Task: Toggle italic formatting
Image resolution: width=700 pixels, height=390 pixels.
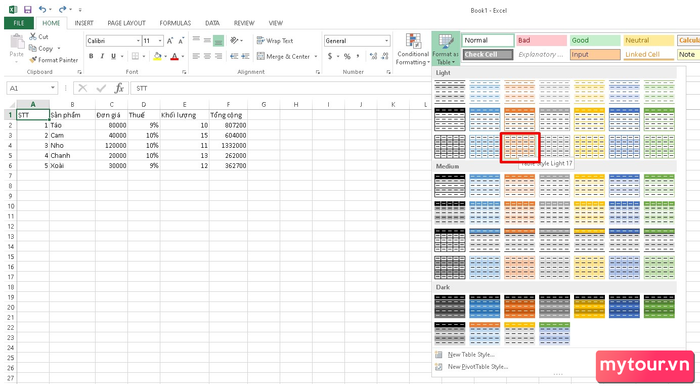Action: (102, 56)
